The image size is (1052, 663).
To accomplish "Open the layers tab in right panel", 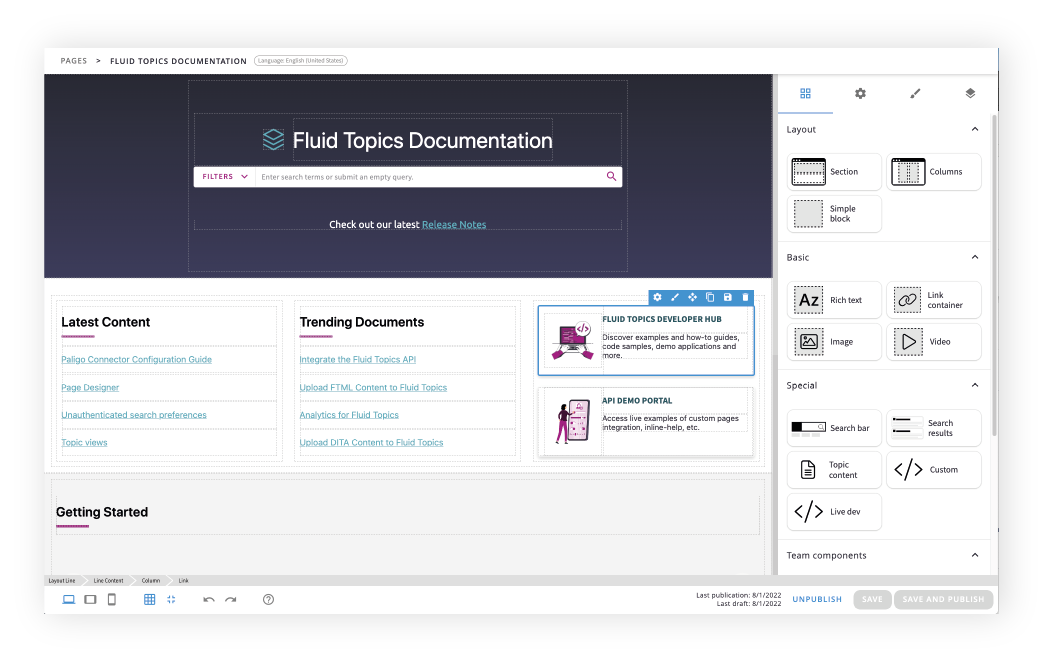I will pyautogui.click(x=970, y=93).
